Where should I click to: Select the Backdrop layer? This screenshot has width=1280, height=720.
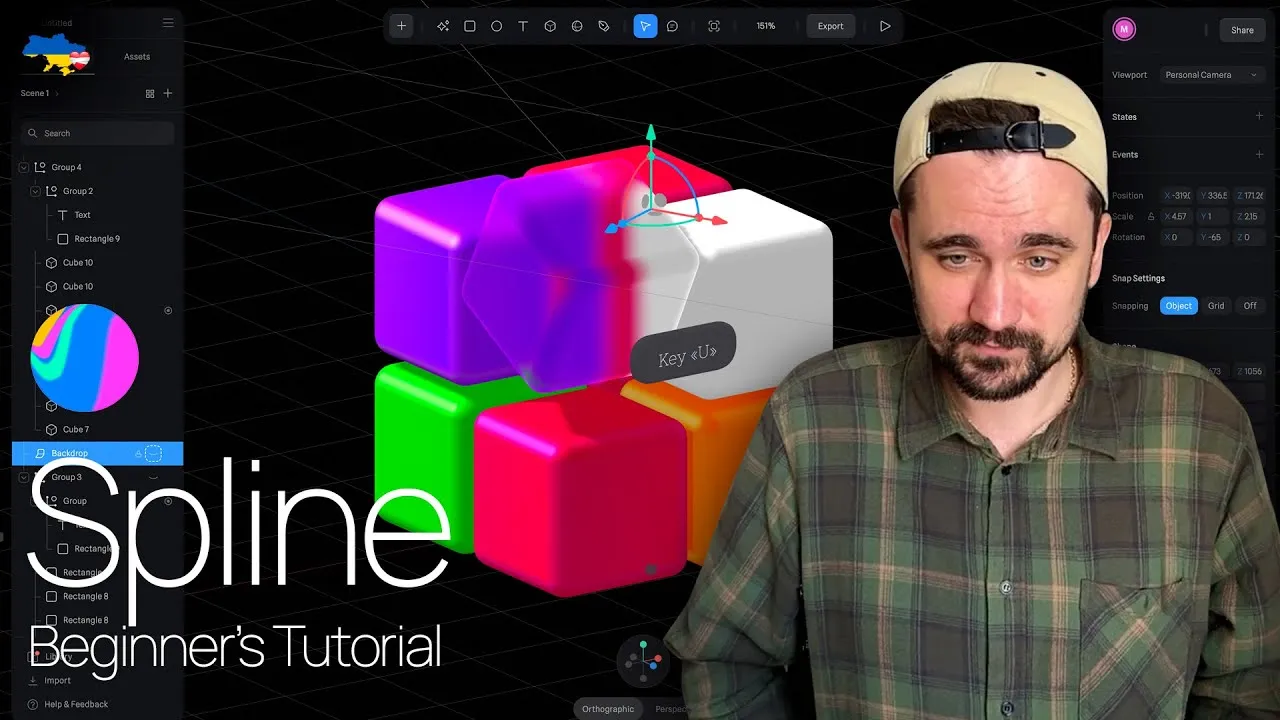(98, 454)
